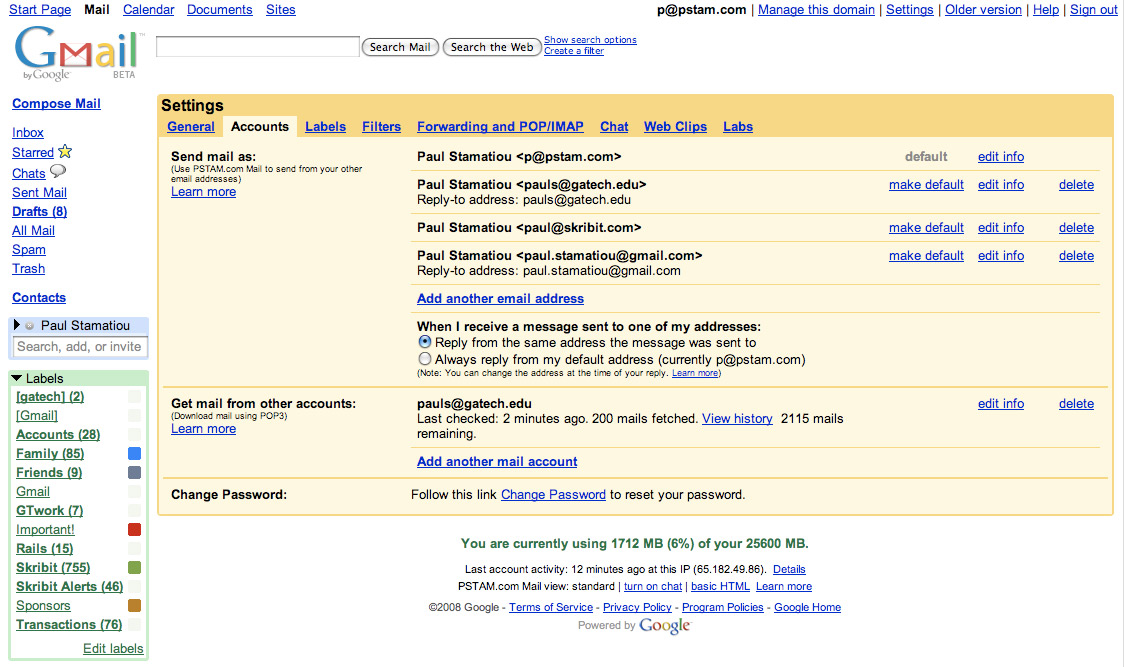Click the Search the Web button

(492, 47)
